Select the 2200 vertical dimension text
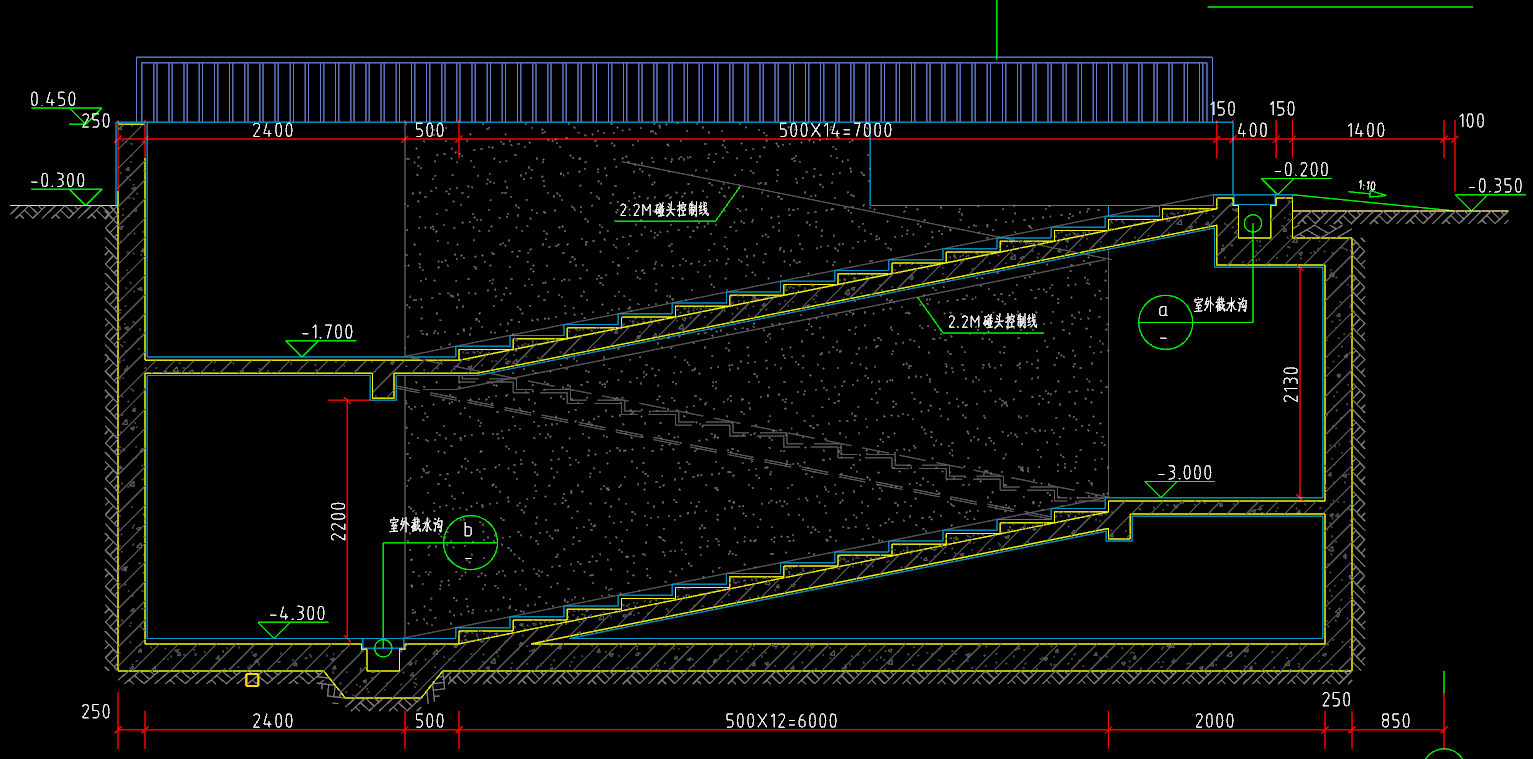 point(338,521)
